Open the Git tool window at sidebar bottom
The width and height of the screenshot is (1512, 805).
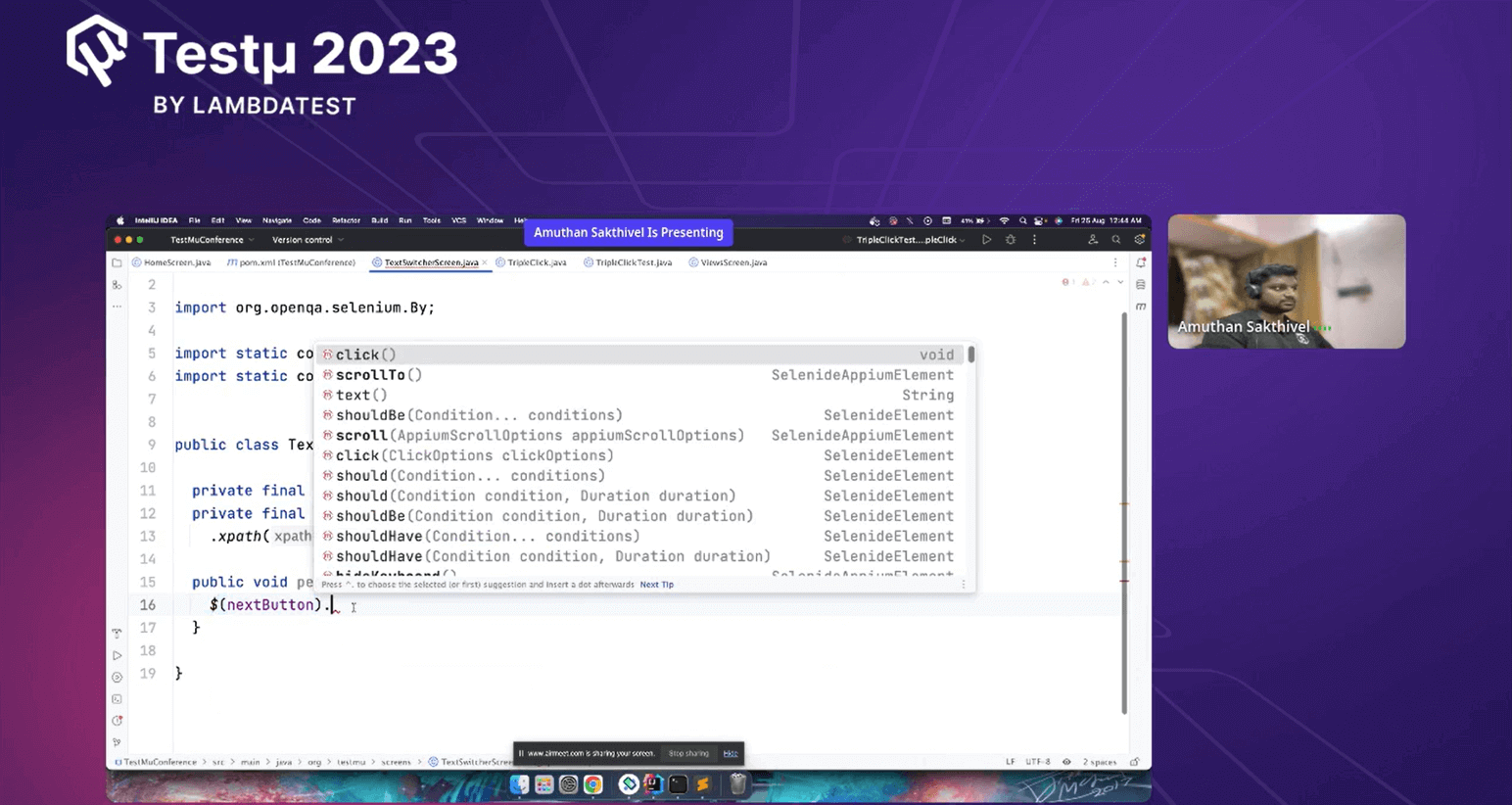click(x=117, y=742)
